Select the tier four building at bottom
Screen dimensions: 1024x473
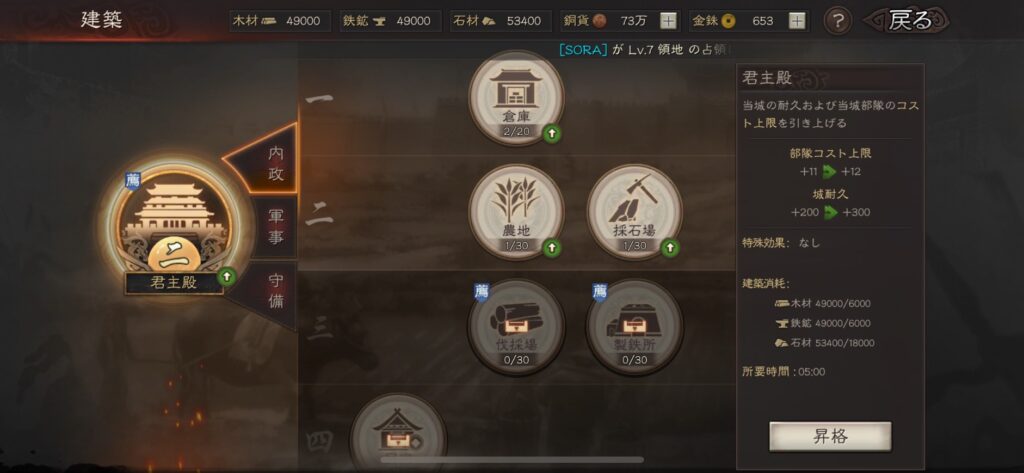click(398, 434)
